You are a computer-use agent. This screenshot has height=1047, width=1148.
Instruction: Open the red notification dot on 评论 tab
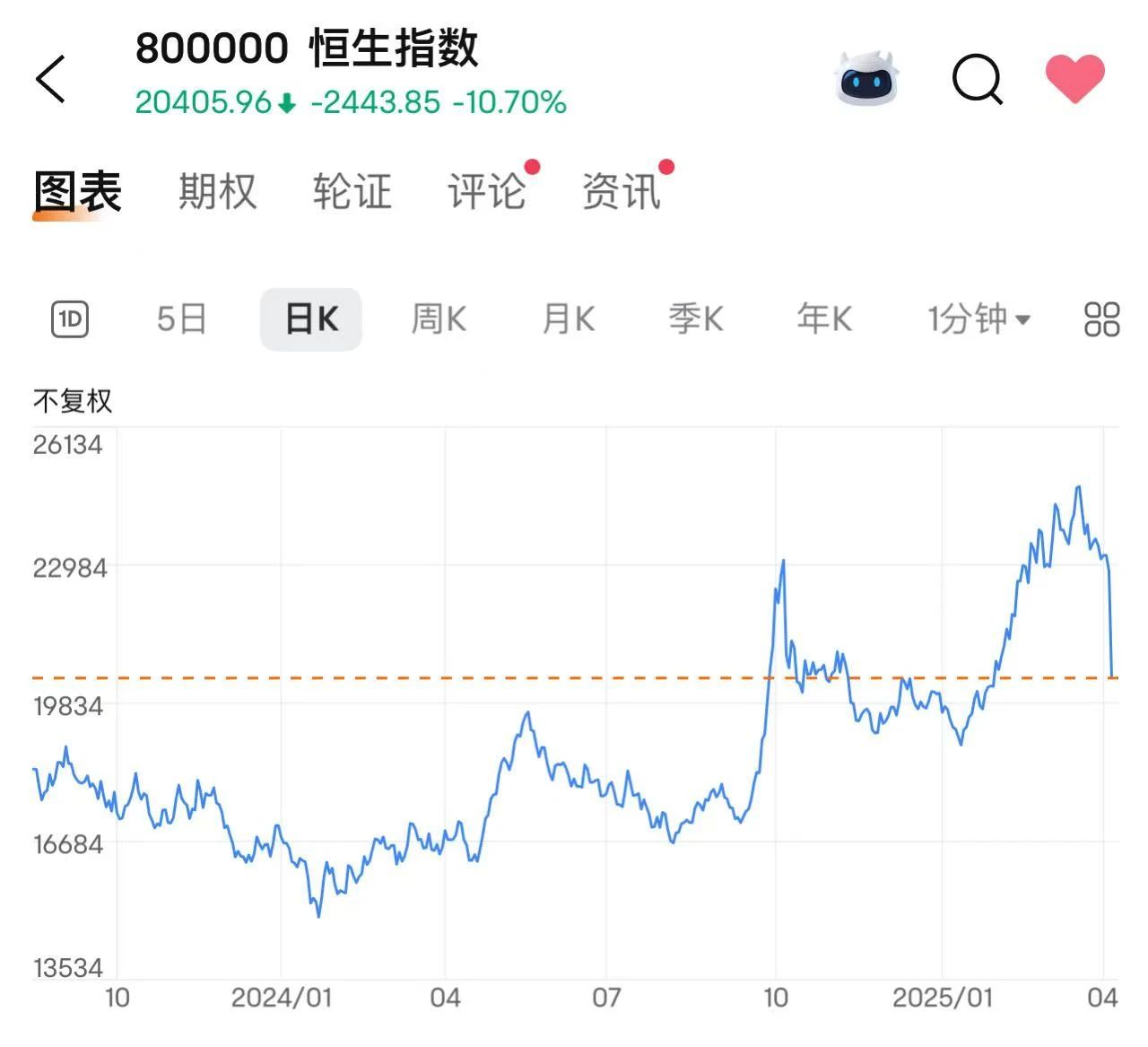(x=533, y=164)
